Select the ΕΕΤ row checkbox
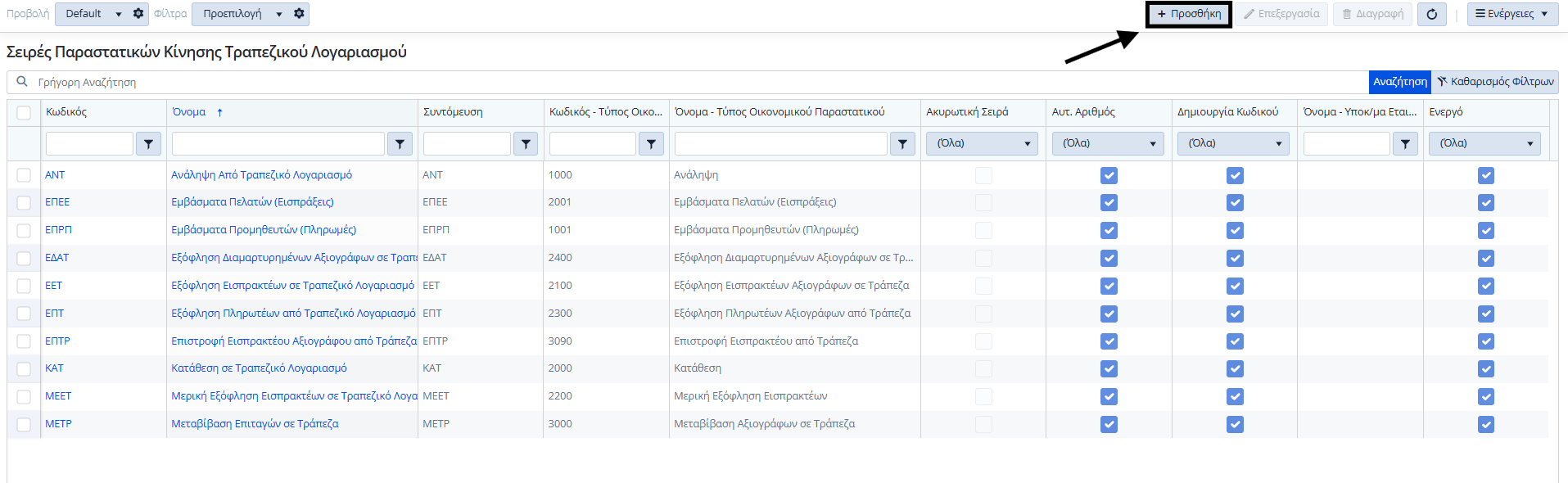 [x=24, y=287]
